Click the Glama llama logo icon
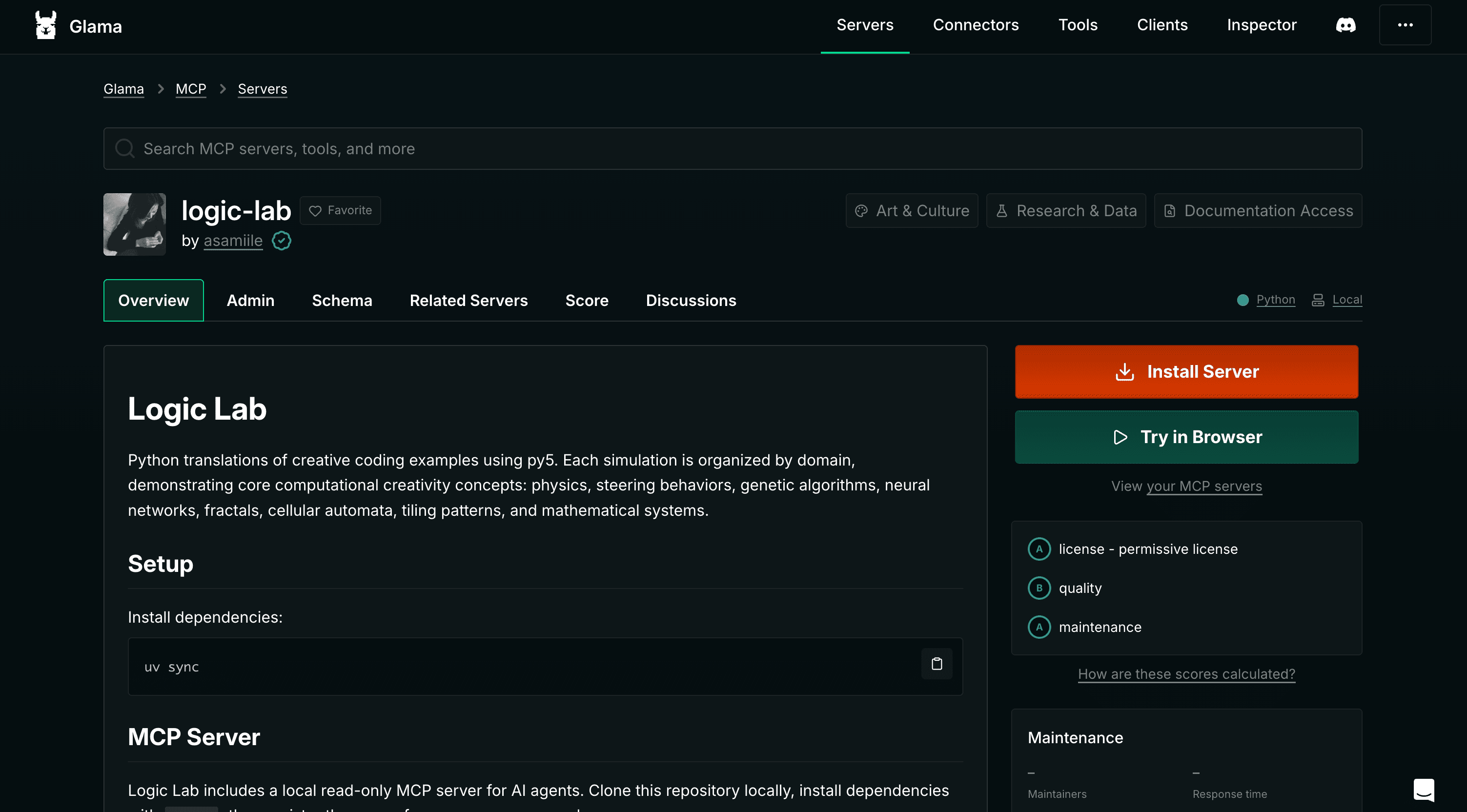Viewport: 1467px width, 812px height. click(x=45, y=25)
